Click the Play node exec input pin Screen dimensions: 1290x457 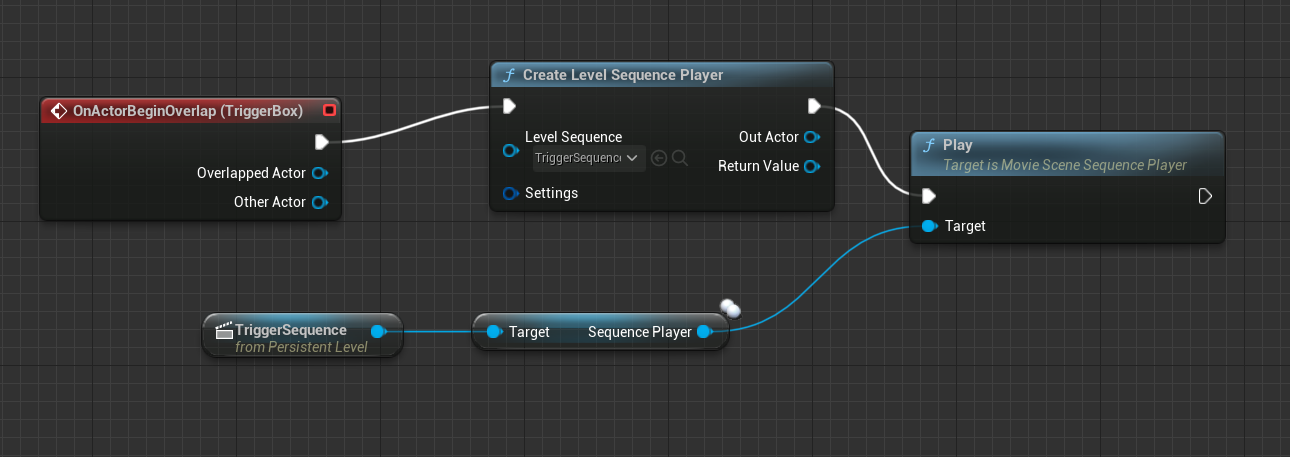pos(929,196)
